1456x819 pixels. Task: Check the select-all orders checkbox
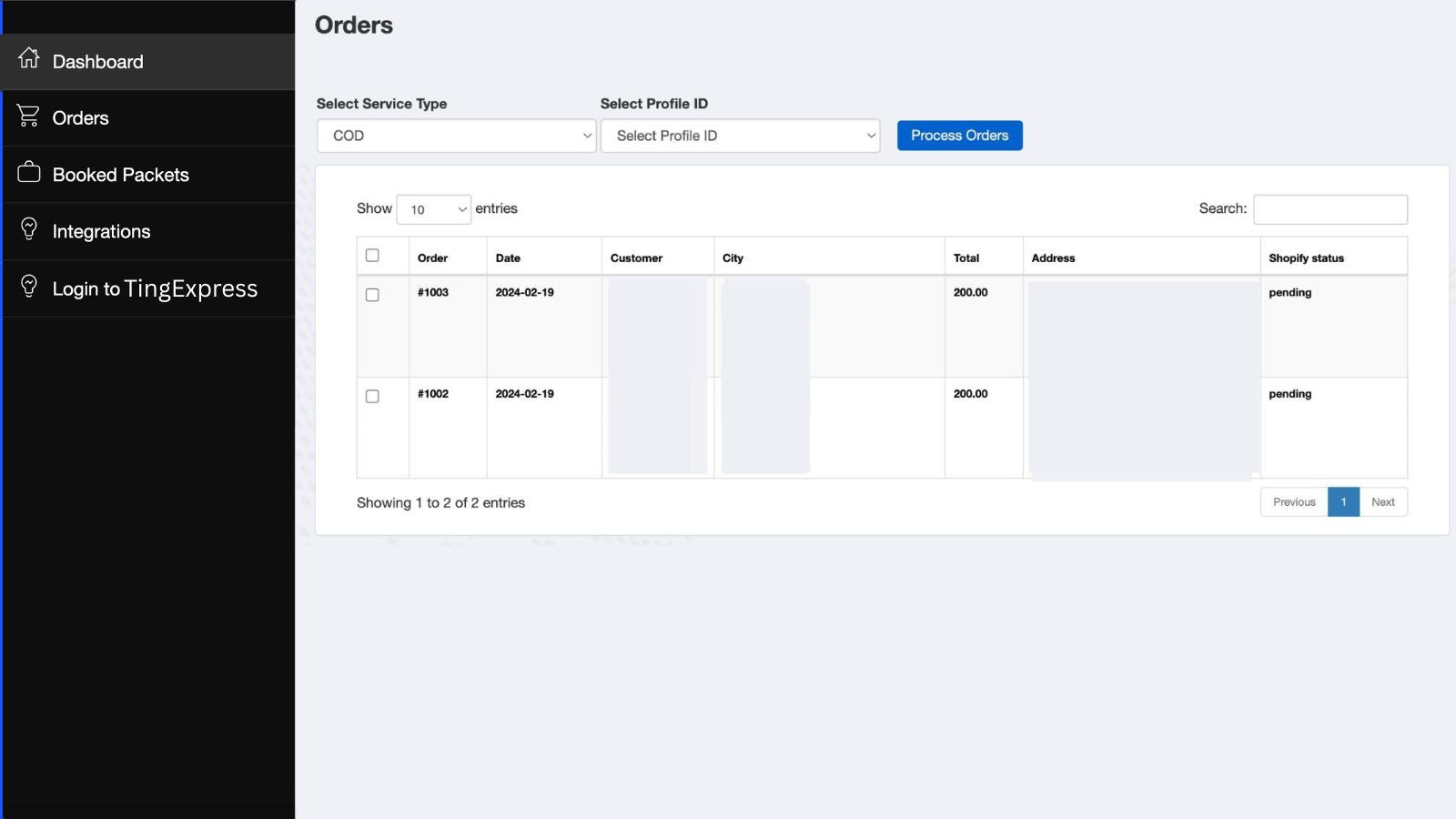click(x=371, y=255)
